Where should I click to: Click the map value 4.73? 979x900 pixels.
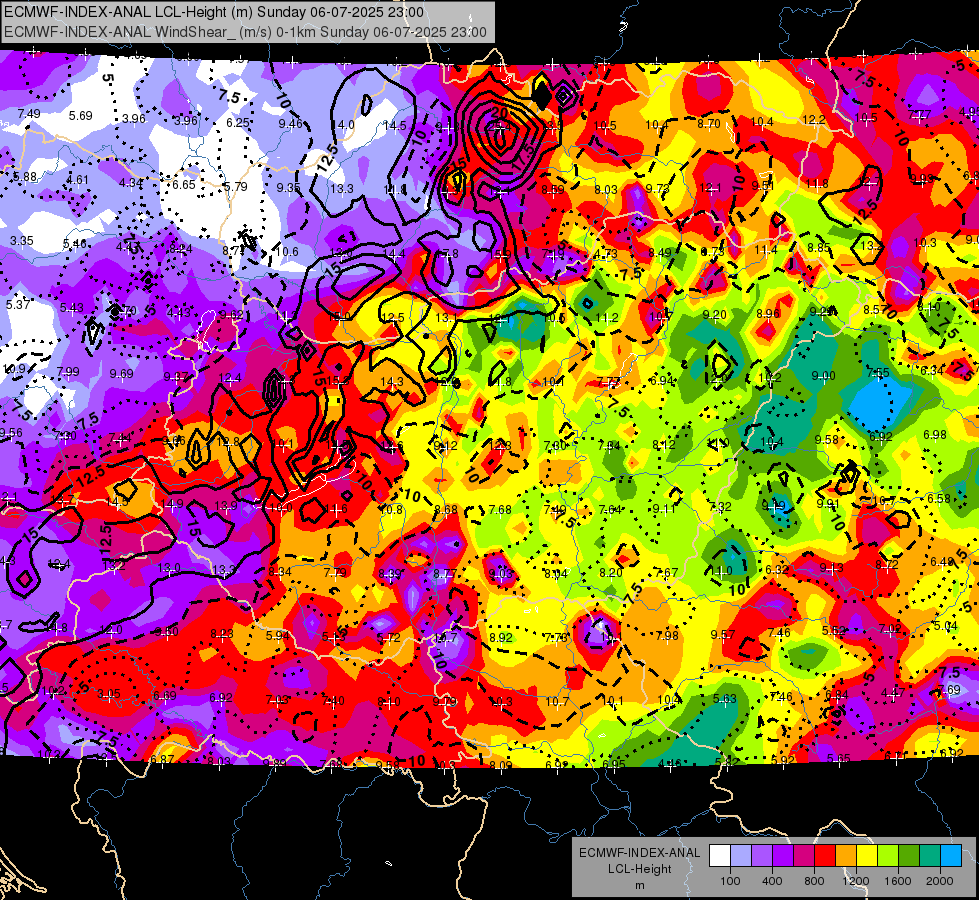[605, 254]
